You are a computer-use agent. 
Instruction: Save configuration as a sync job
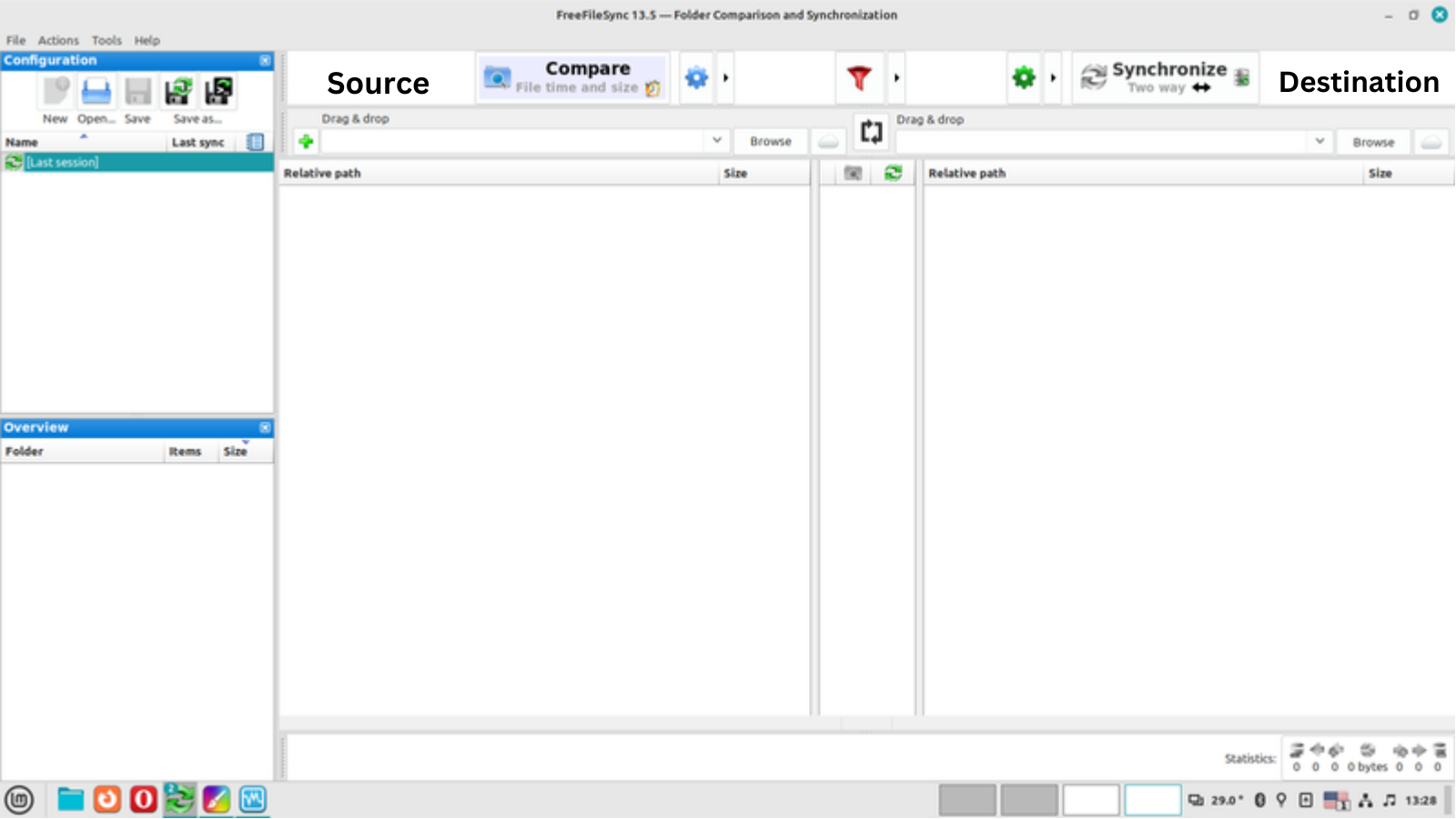pyautogui.click(x=178, y=91)
